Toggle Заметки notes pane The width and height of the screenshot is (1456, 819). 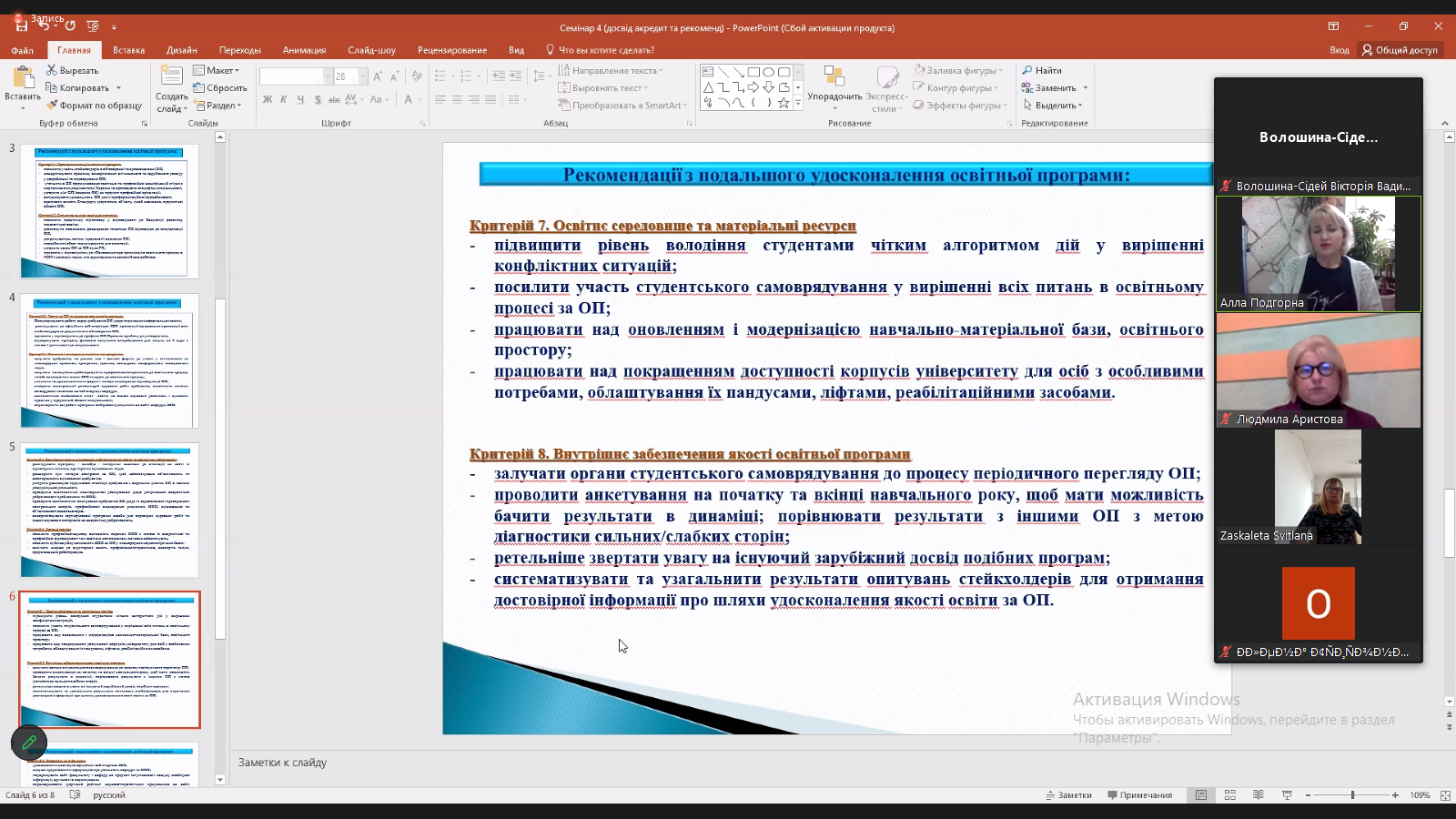click(x=1068, y=795)
